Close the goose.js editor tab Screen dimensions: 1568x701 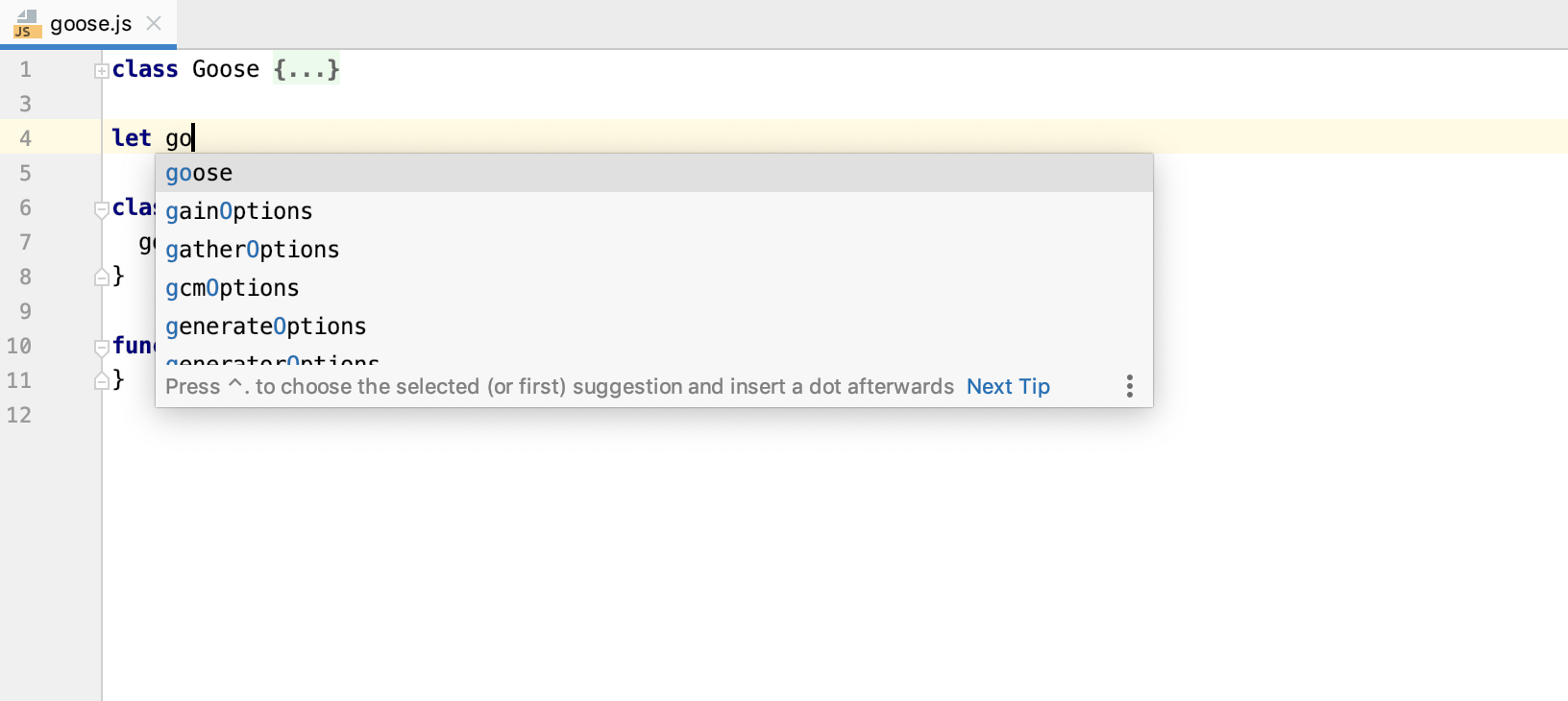(154, 23)
